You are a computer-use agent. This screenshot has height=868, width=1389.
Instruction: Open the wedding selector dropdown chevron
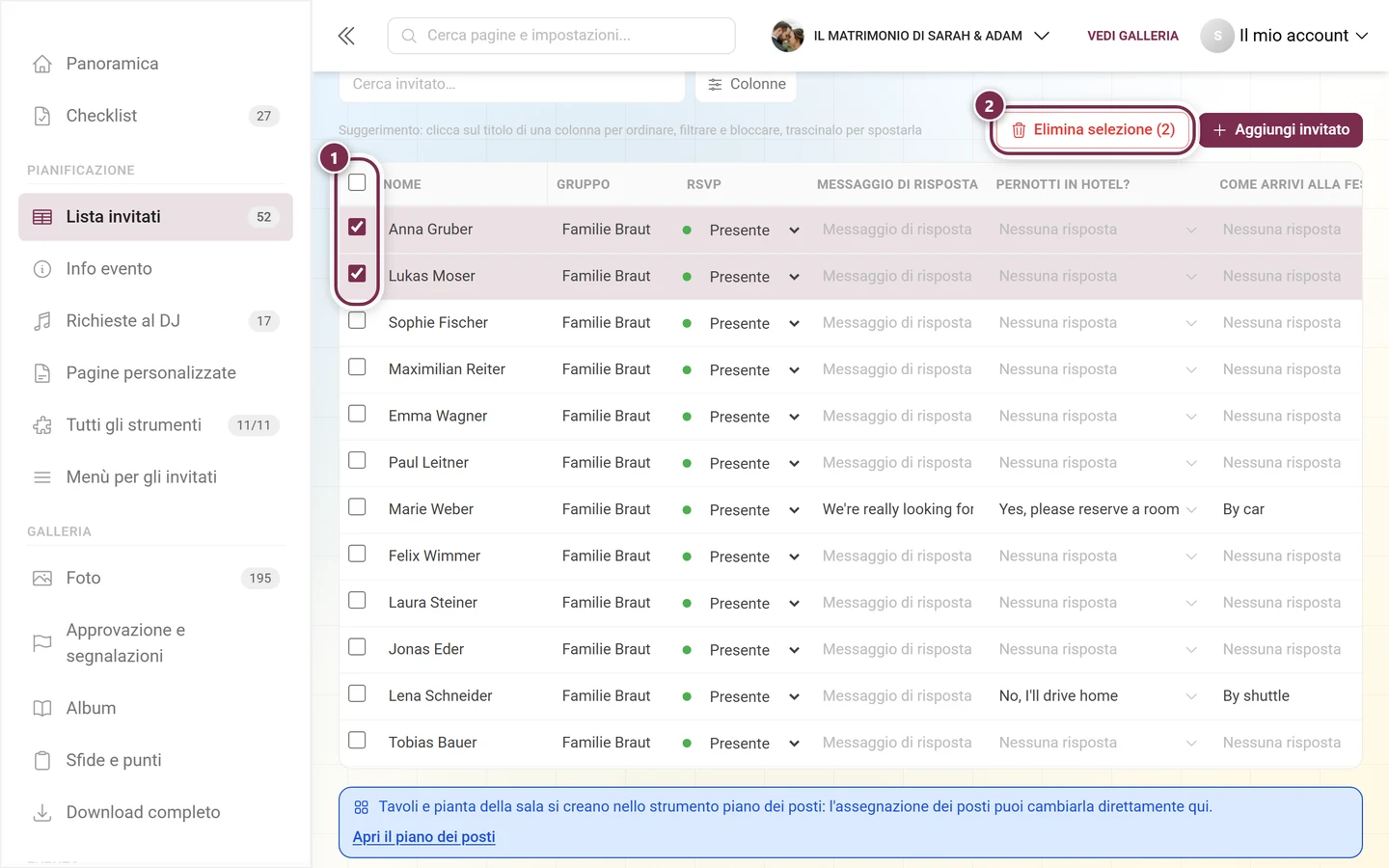tap(1042, 36)
